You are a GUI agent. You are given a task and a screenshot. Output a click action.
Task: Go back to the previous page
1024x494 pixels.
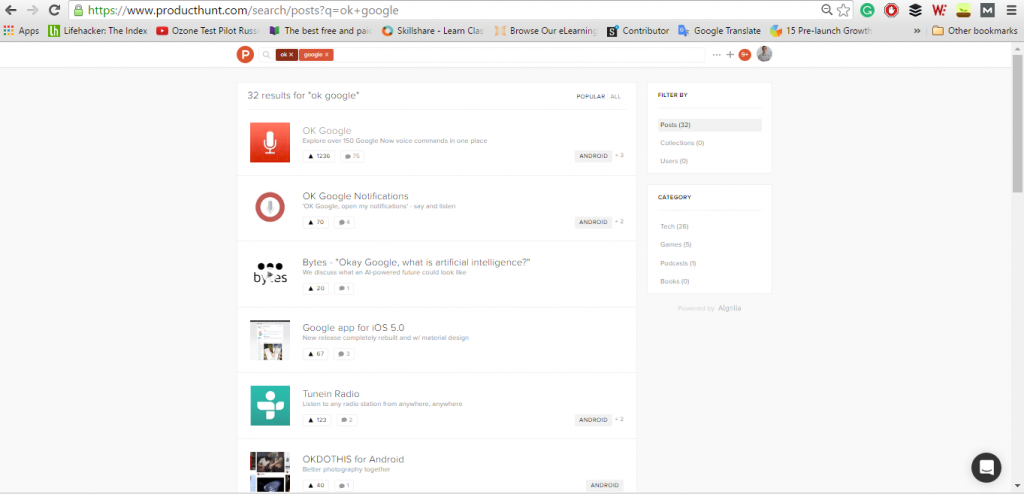pos(11,10)
